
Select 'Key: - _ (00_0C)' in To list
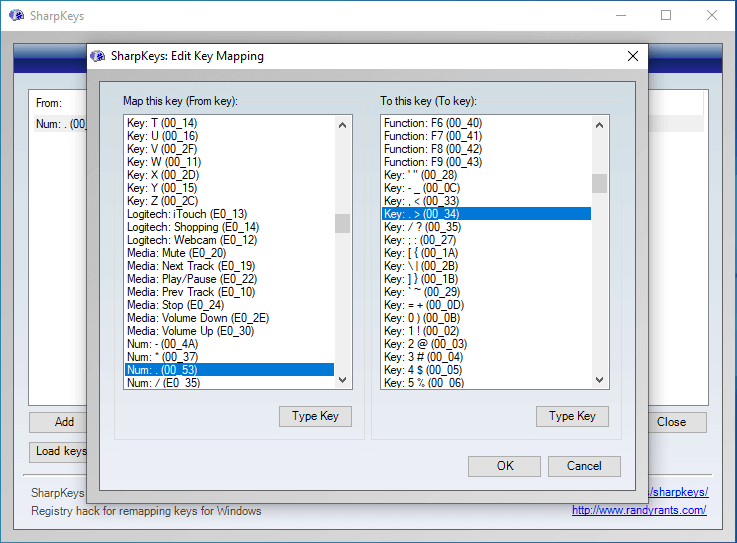(x=486, y=188)
